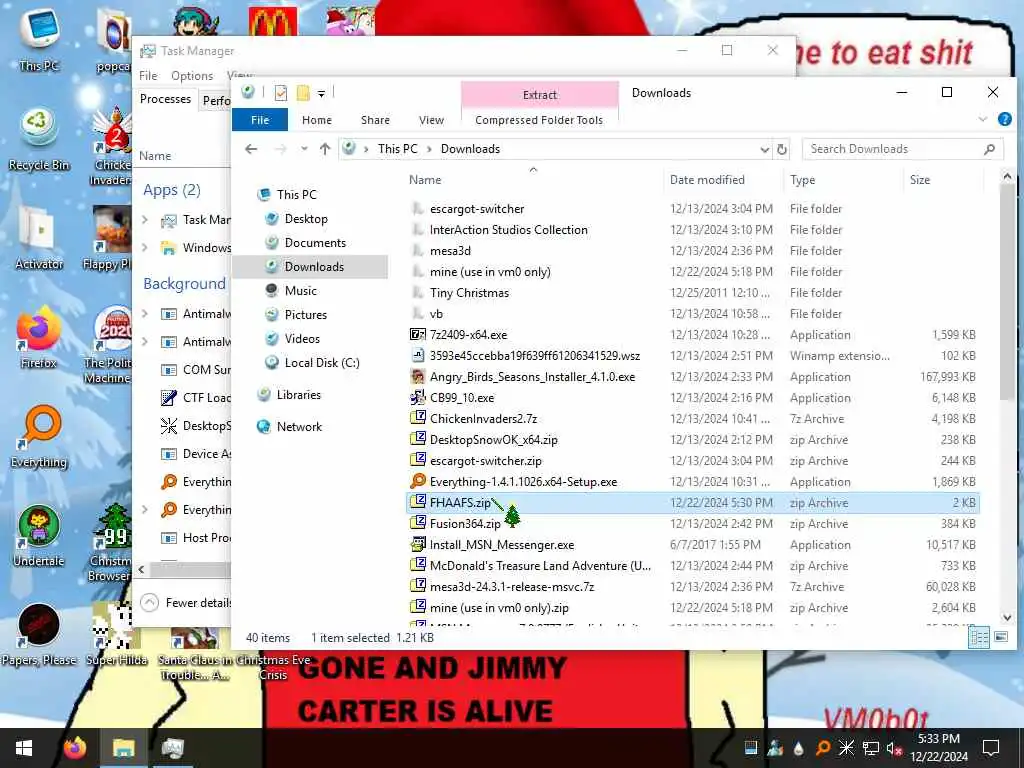The width and height of the screenshot is (1024, 768).
Task: Open the Super Hilda desktop icon
Action: [x=116, y=635]
